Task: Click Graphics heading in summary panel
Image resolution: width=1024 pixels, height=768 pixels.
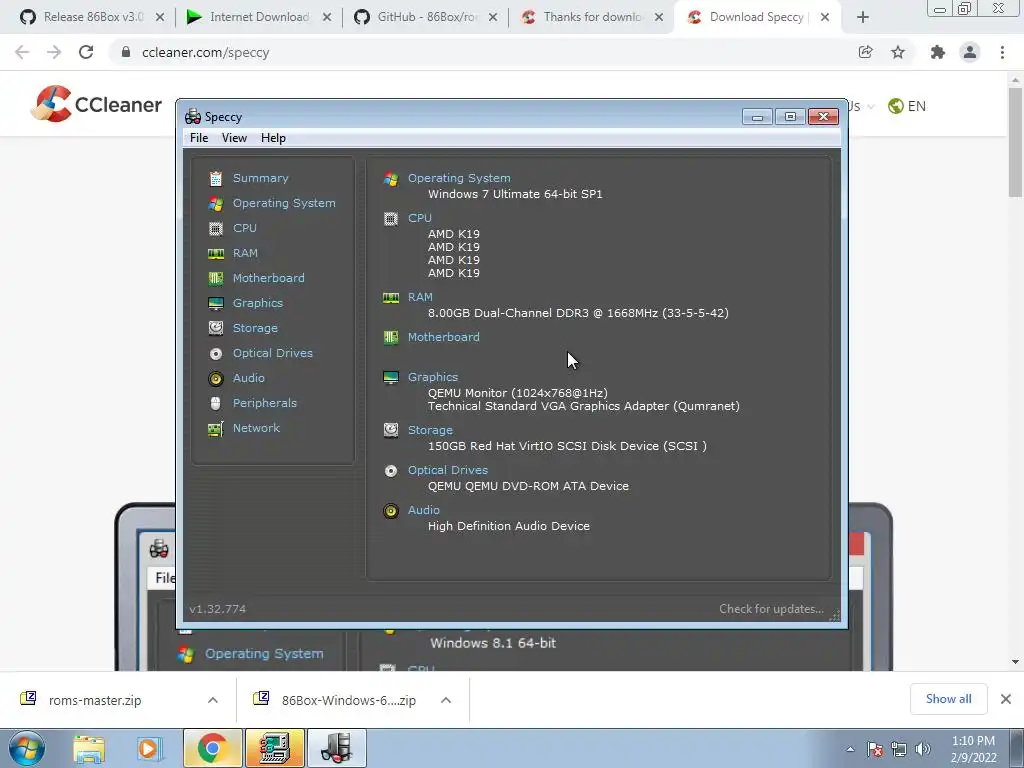Action: 433,377
